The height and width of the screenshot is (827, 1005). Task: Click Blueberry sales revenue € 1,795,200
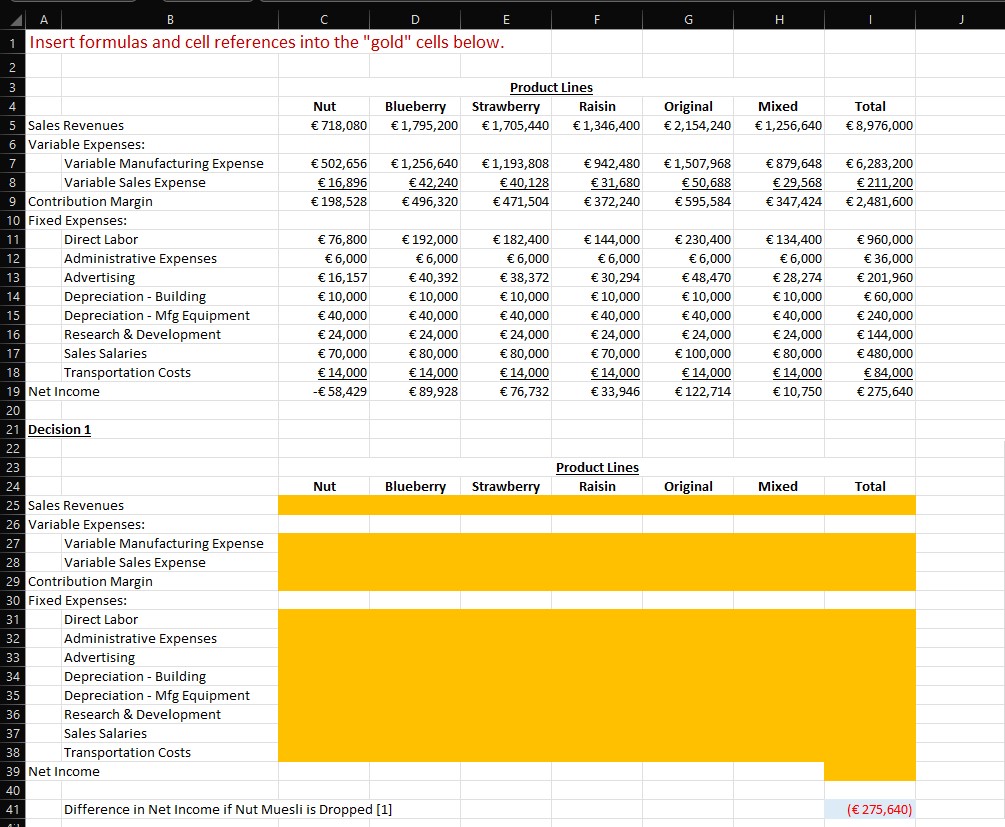424,126
